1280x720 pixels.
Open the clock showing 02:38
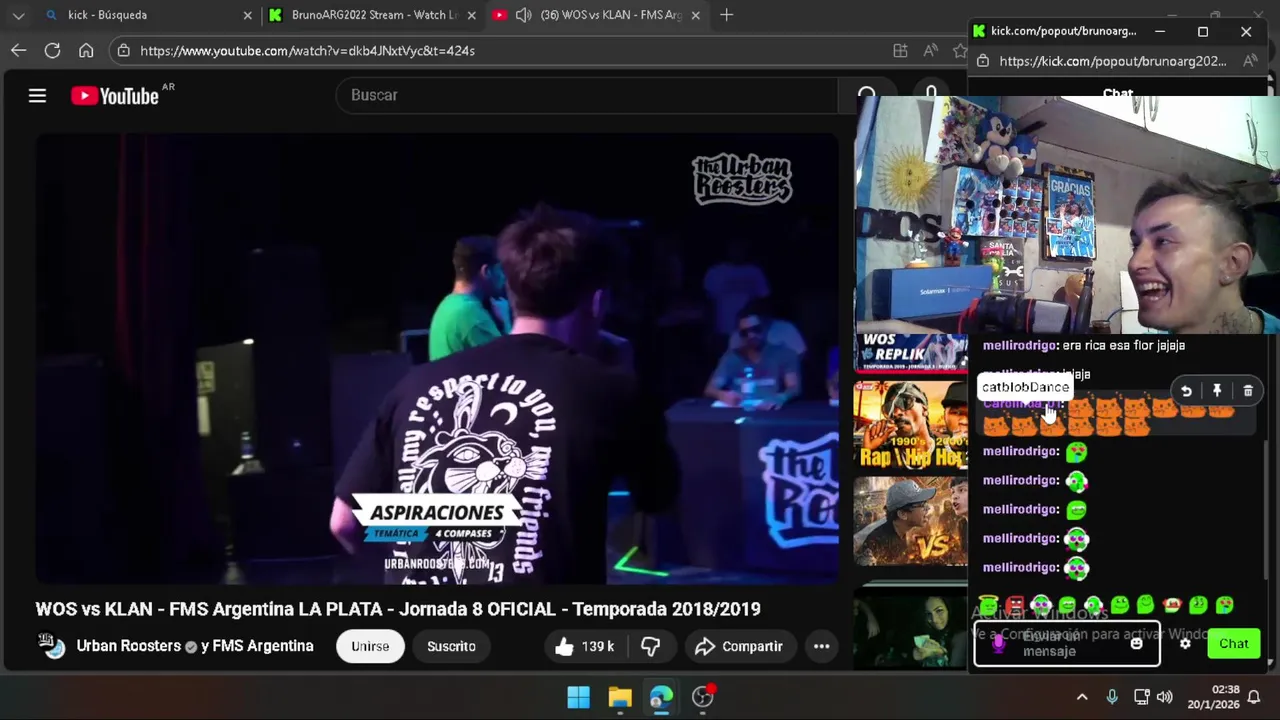click(x=1212, y=697)
